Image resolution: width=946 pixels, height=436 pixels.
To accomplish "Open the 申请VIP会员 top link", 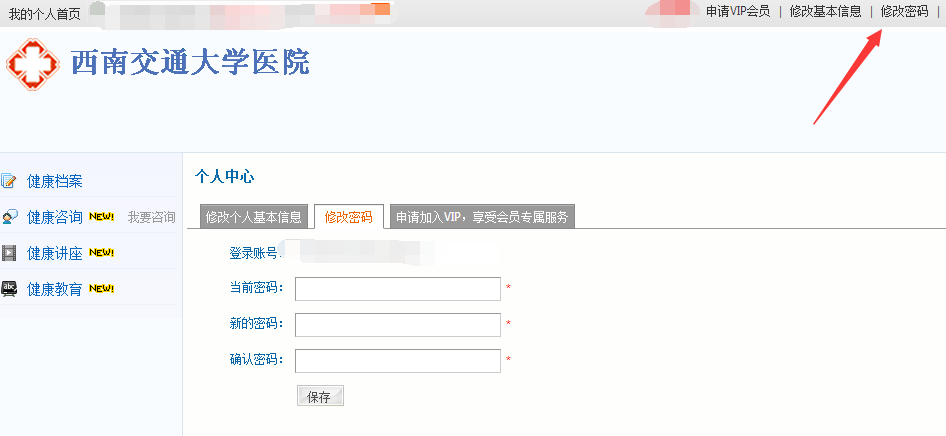I will [x=738, y=11].
